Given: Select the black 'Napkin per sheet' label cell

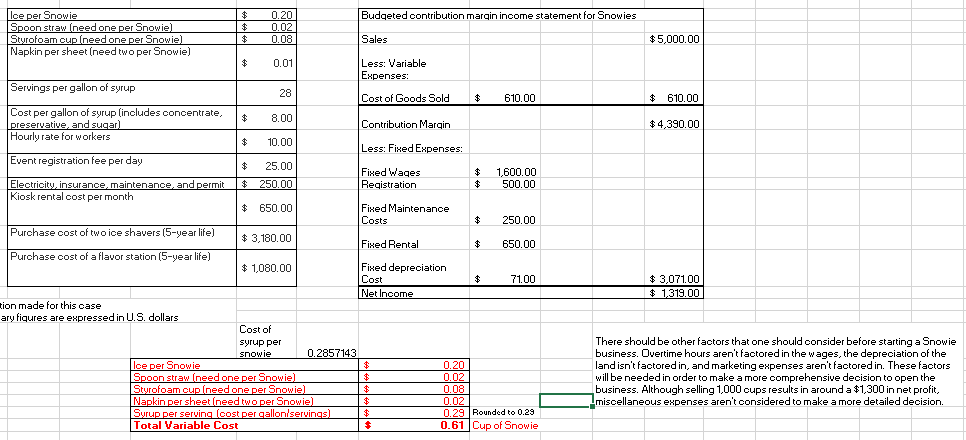Looking at the screenshot, I should pos(122,62).
